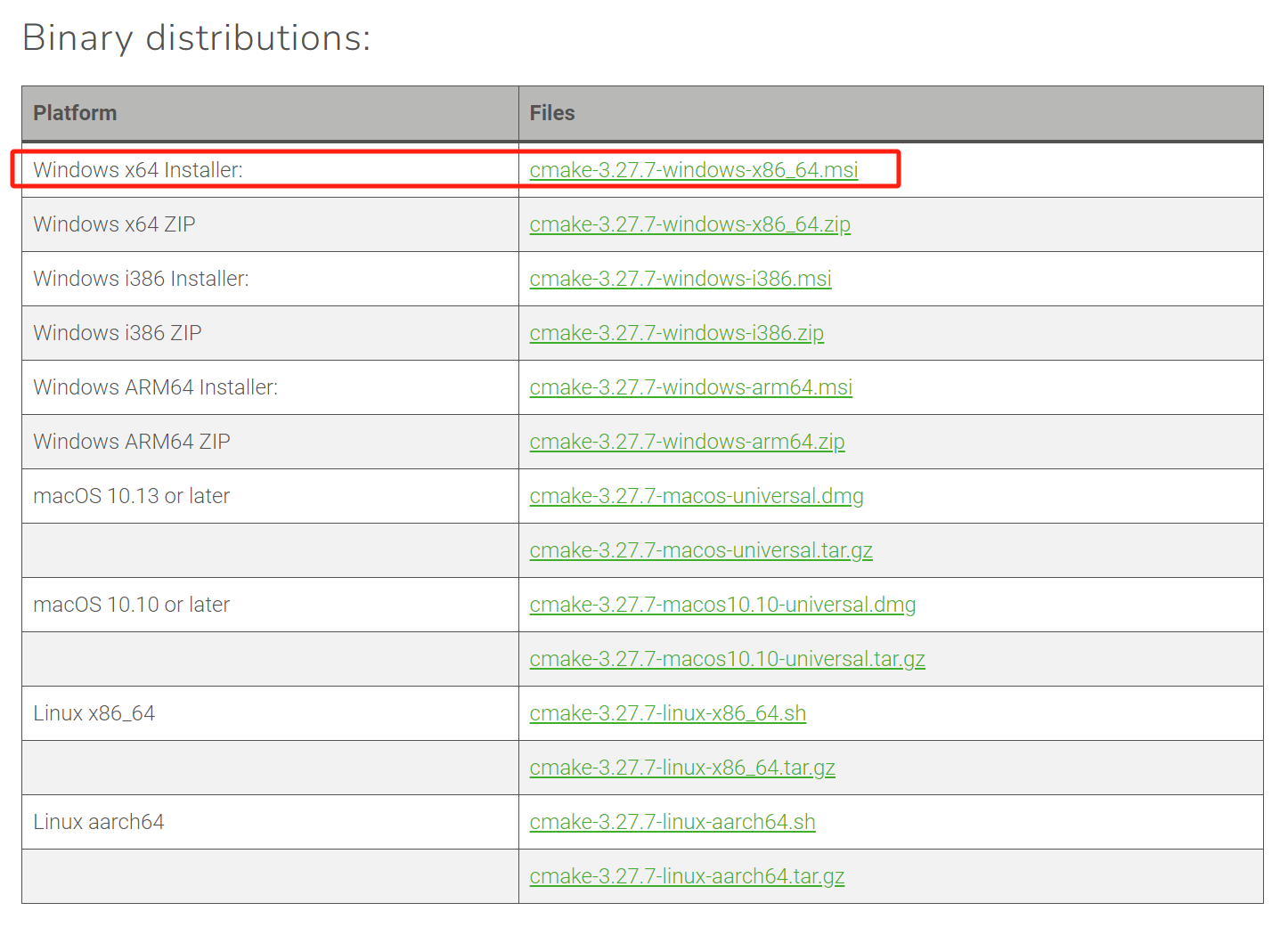This screenshot has width=1288, height=927.
Task: Download cmake-3.27.7-macos10.10-universal.dmg
Action: click(x=722, y=605)
